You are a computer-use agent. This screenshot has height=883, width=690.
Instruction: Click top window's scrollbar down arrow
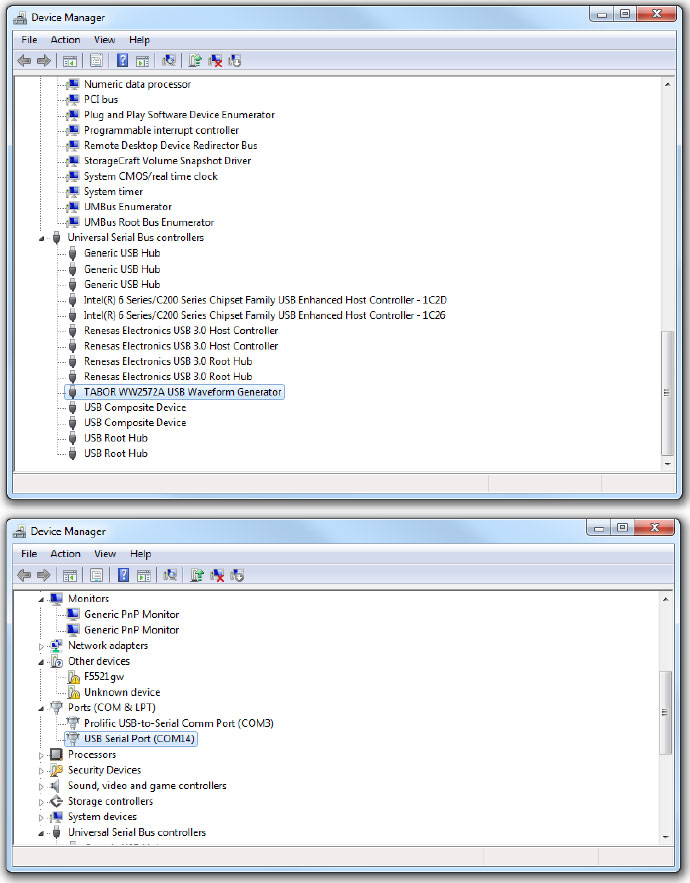tap(668, 462)
